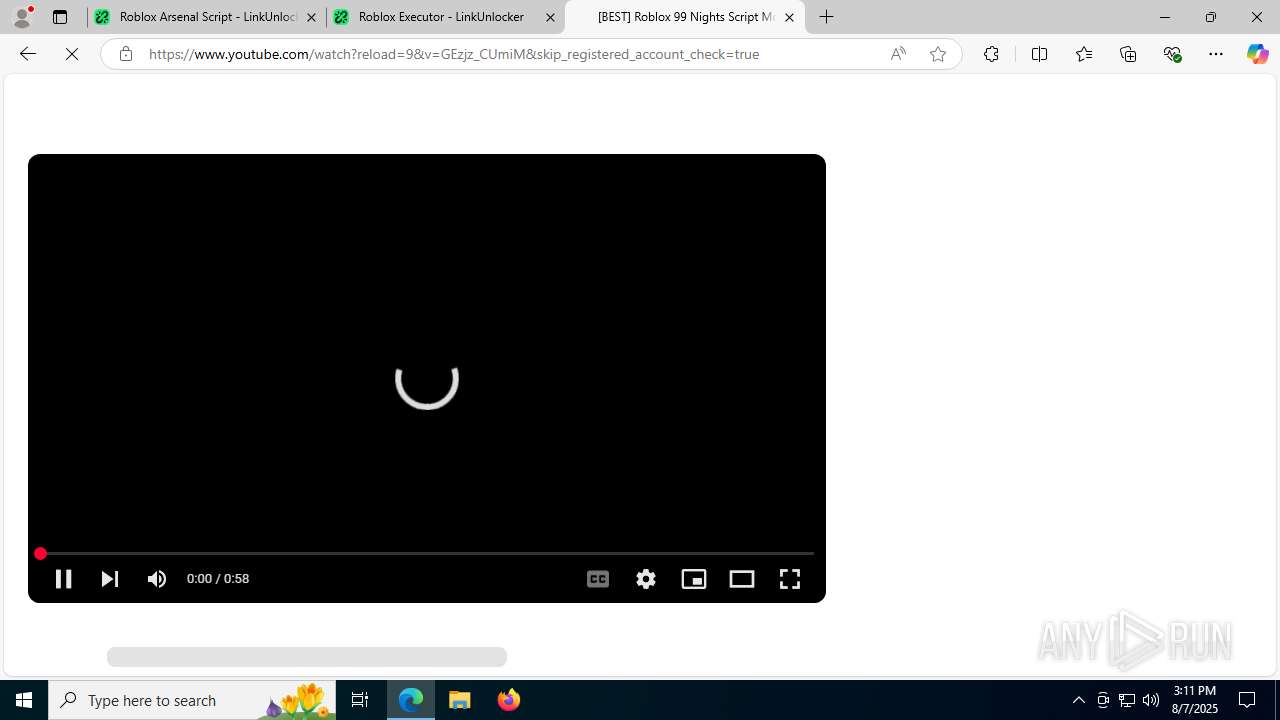This screenshot has width=1280, height=720.
Task: Click the video progress bar
Action: pyautogui.click(x=427, y=553)
